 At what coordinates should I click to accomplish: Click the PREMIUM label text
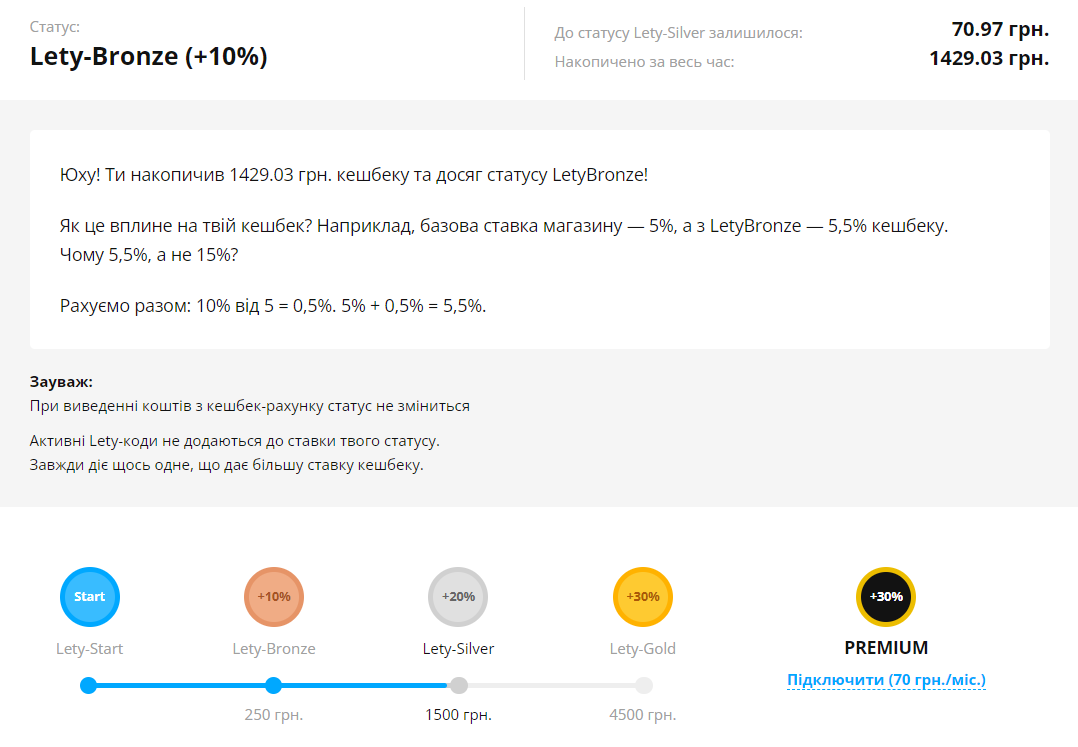[885, 647]
